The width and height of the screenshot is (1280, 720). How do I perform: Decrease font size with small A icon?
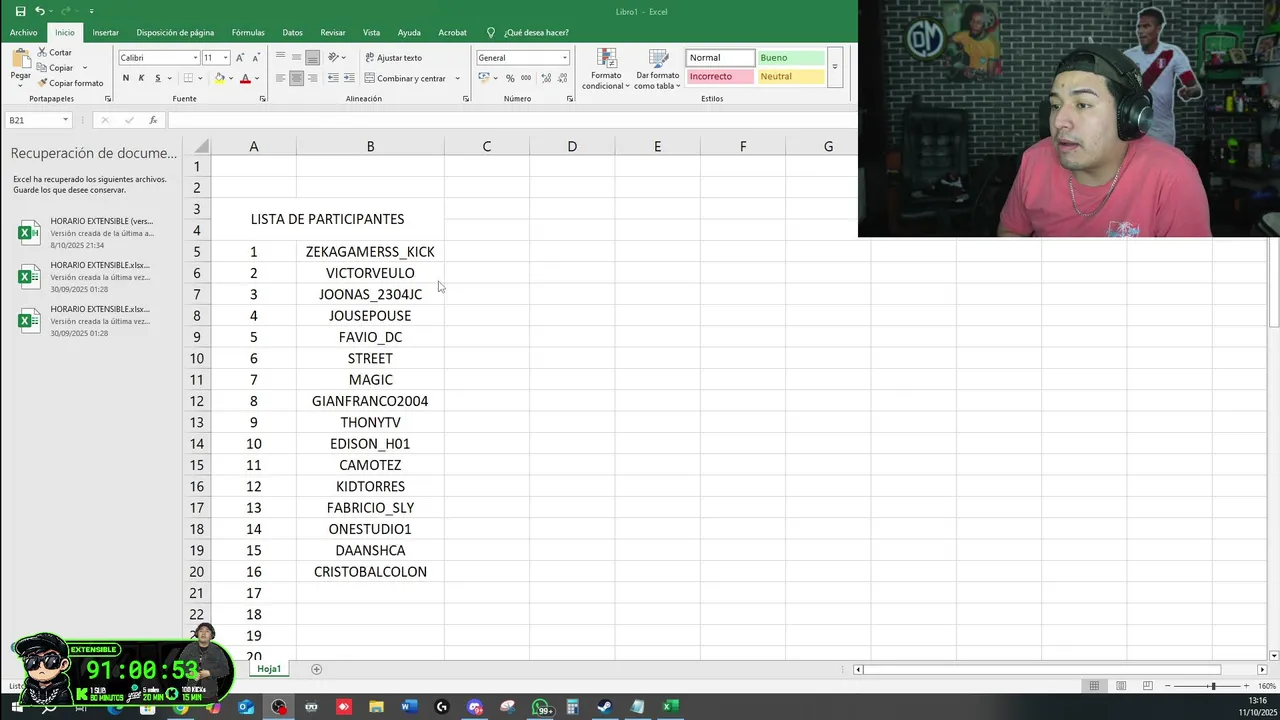(256, 57)
